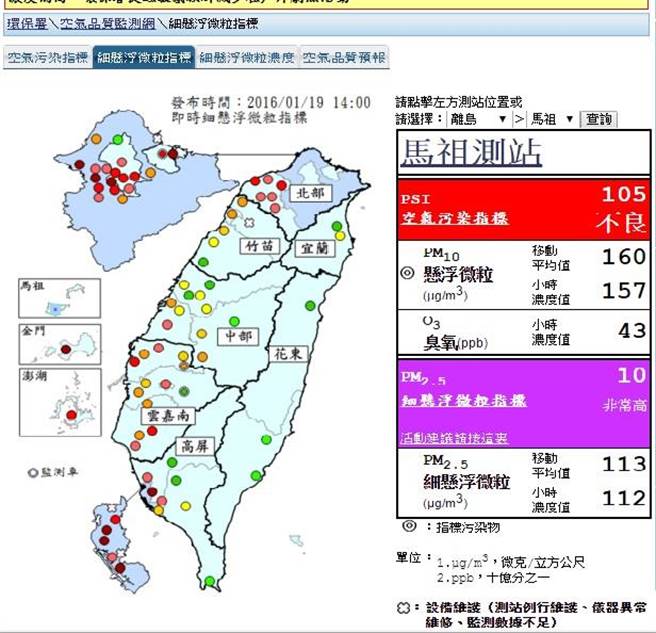Open the 環保署 breadcrumb link
The image size is (656, 633).
[27, 23]
